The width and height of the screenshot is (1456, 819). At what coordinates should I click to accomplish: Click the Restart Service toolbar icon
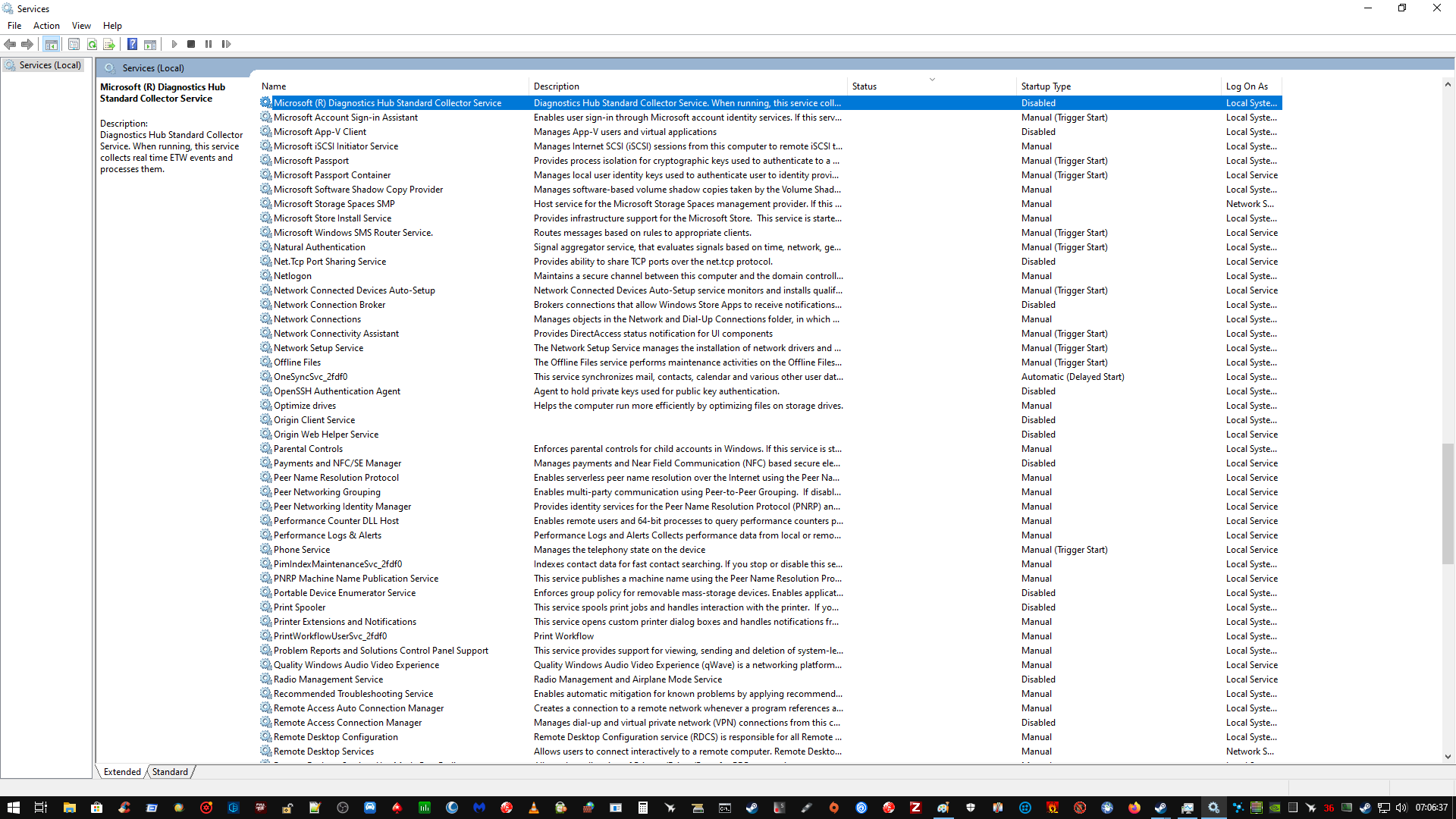(226, 44)
